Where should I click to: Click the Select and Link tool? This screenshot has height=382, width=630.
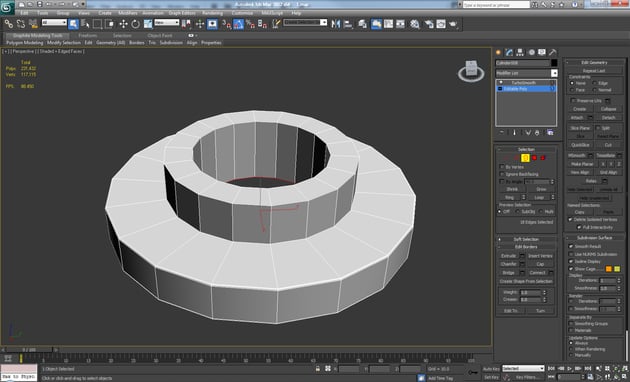click(8, 24)
